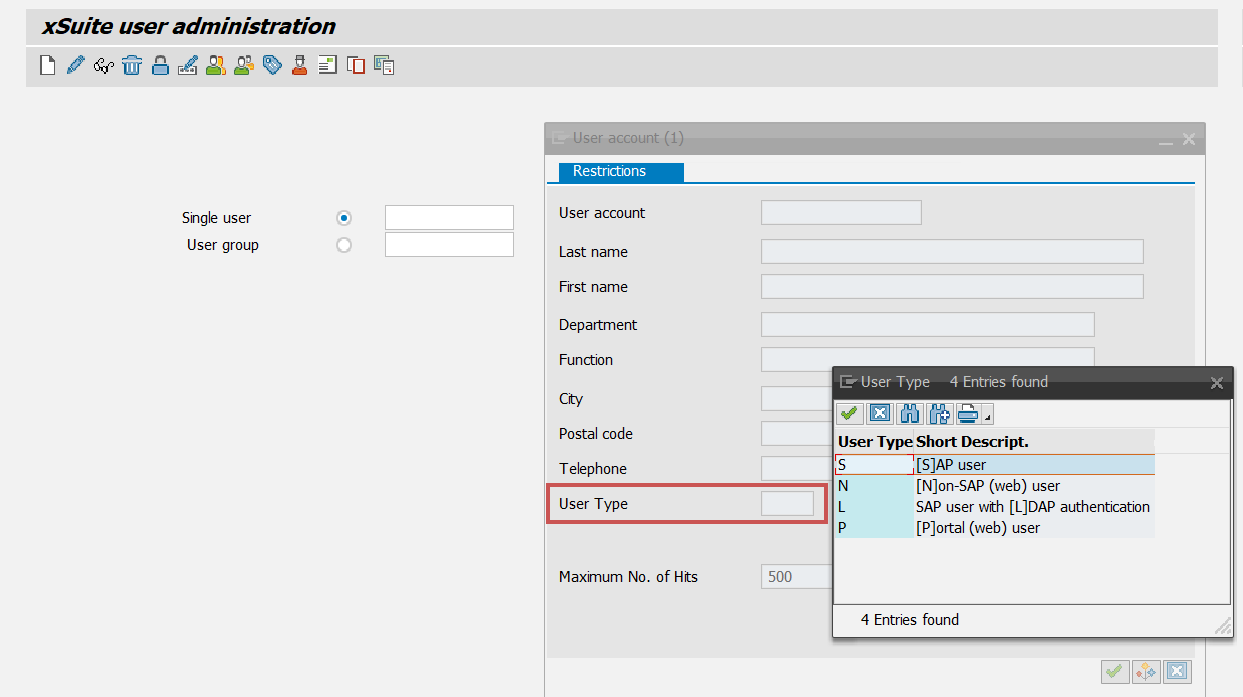
Task: Click the pencil Change user icon
Action: pos(75,66)
